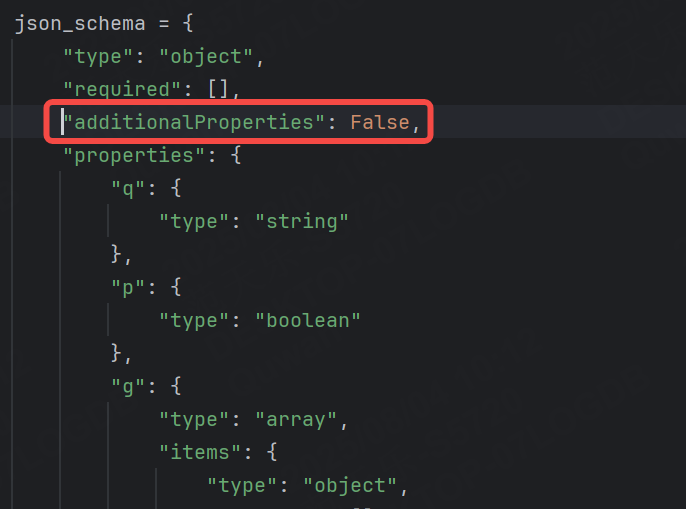Click the "additionalProperties" key
Viewport: 686px width, 509px height.
click(194, 122)
